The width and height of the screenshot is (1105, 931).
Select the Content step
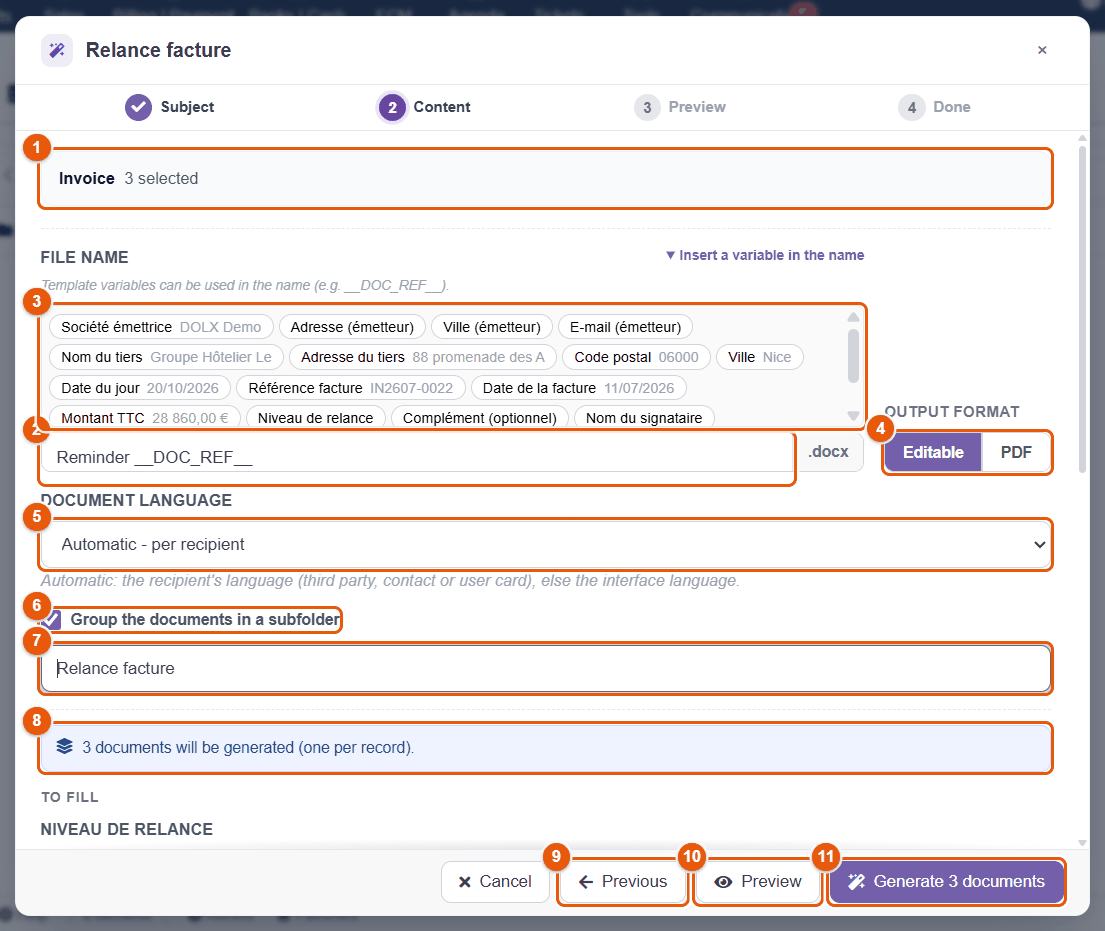click(425, 107)
